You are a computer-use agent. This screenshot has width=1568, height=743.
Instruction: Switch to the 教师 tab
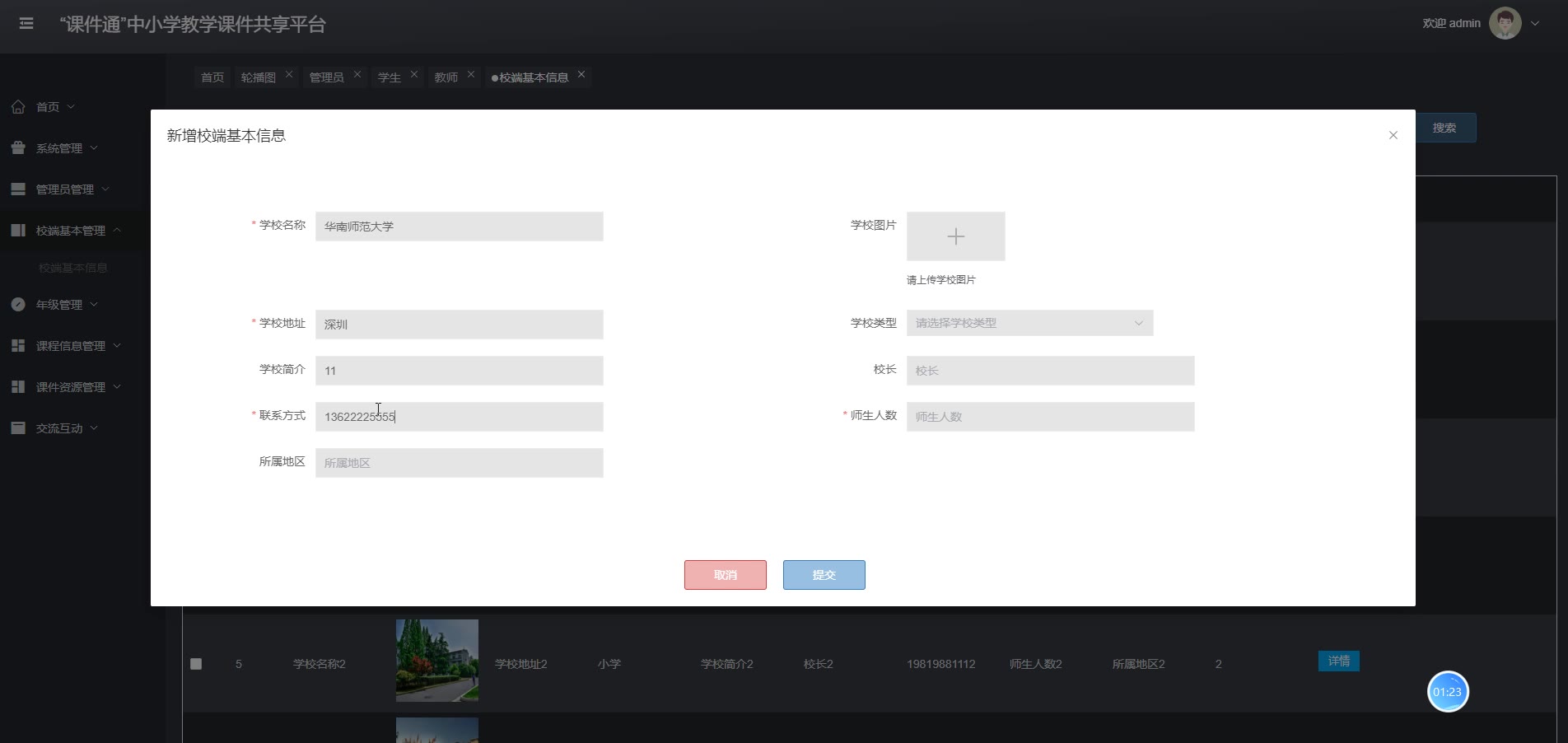tap(446, 77)
